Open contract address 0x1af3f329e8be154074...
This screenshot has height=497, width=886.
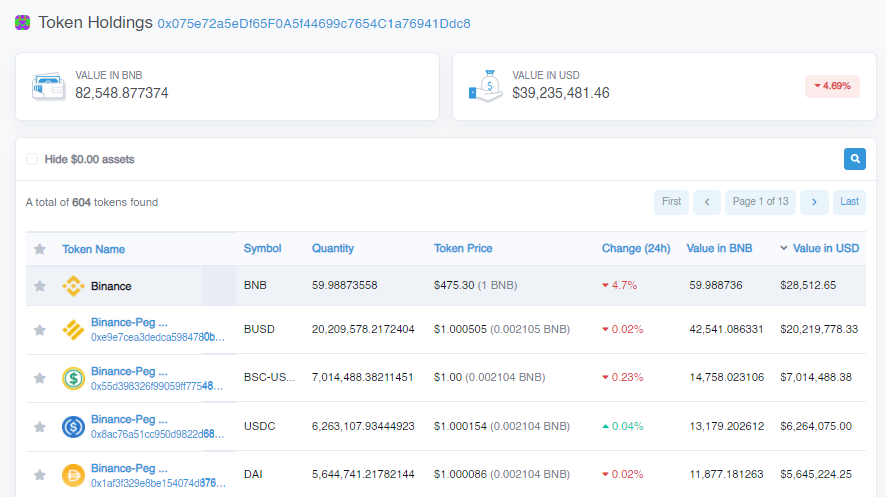[x=158, y=483]
